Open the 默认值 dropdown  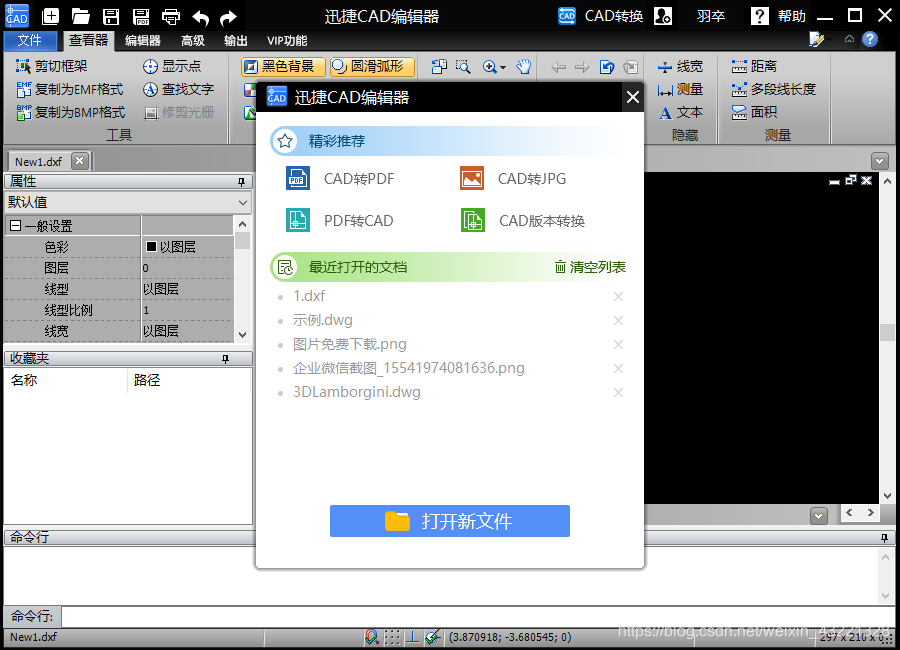point(243,202)
